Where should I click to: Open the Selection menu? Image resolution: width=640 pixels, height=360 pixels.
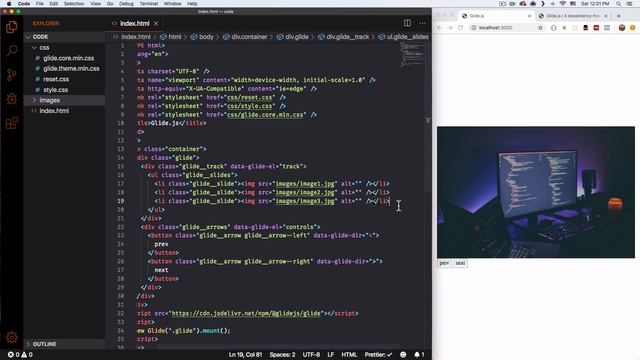[74, 4]
